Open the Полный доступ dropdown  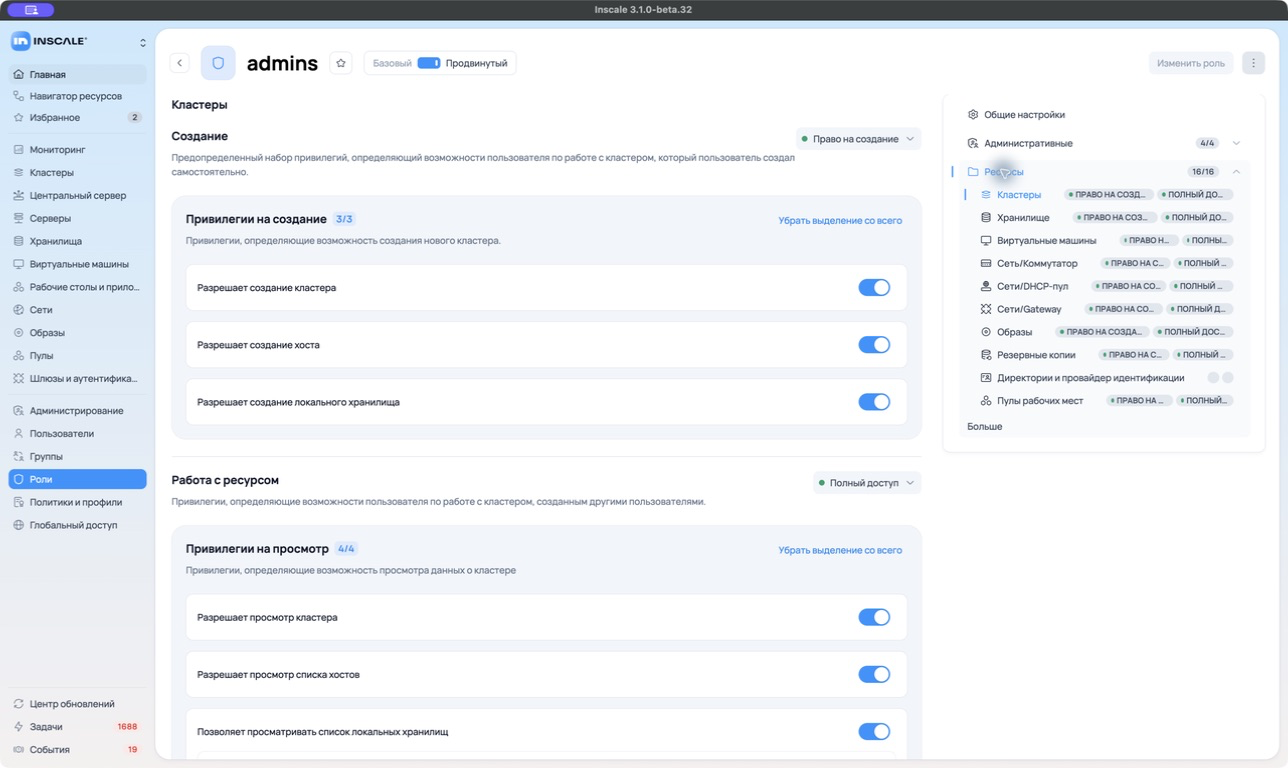(x=867, y=483)
